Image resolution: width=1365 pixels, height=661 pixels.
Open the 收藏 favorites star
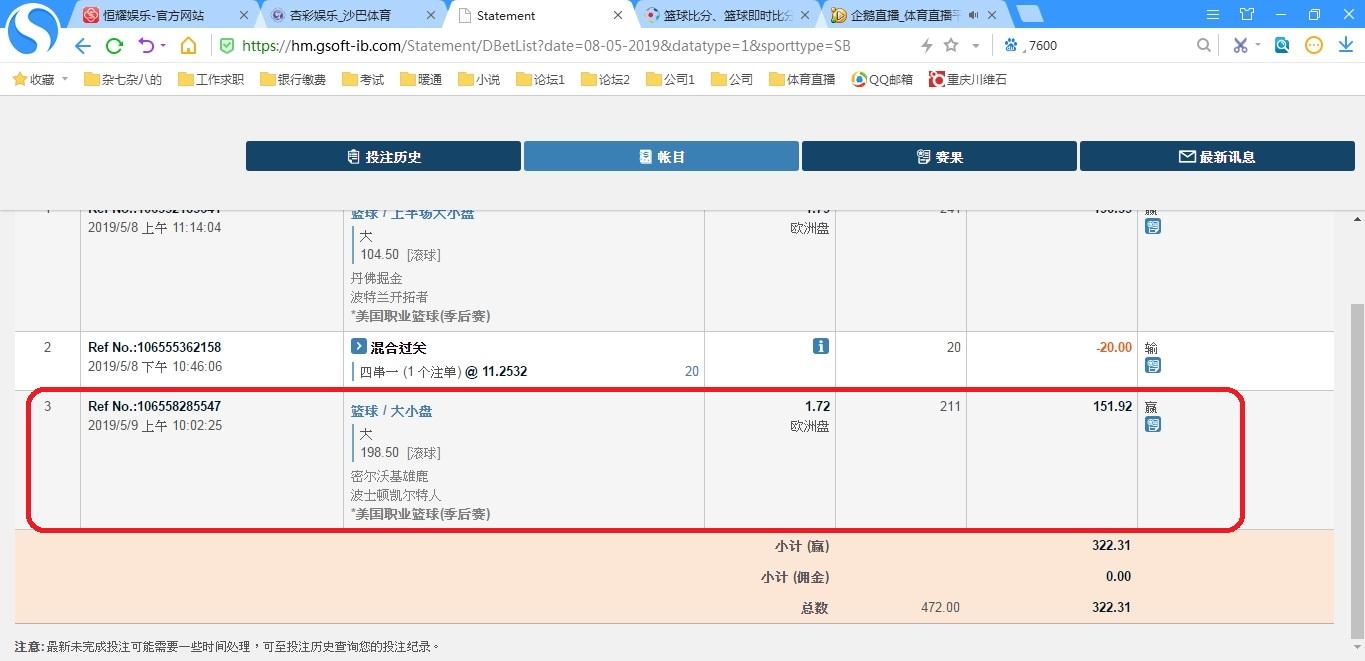pos(19,79)
